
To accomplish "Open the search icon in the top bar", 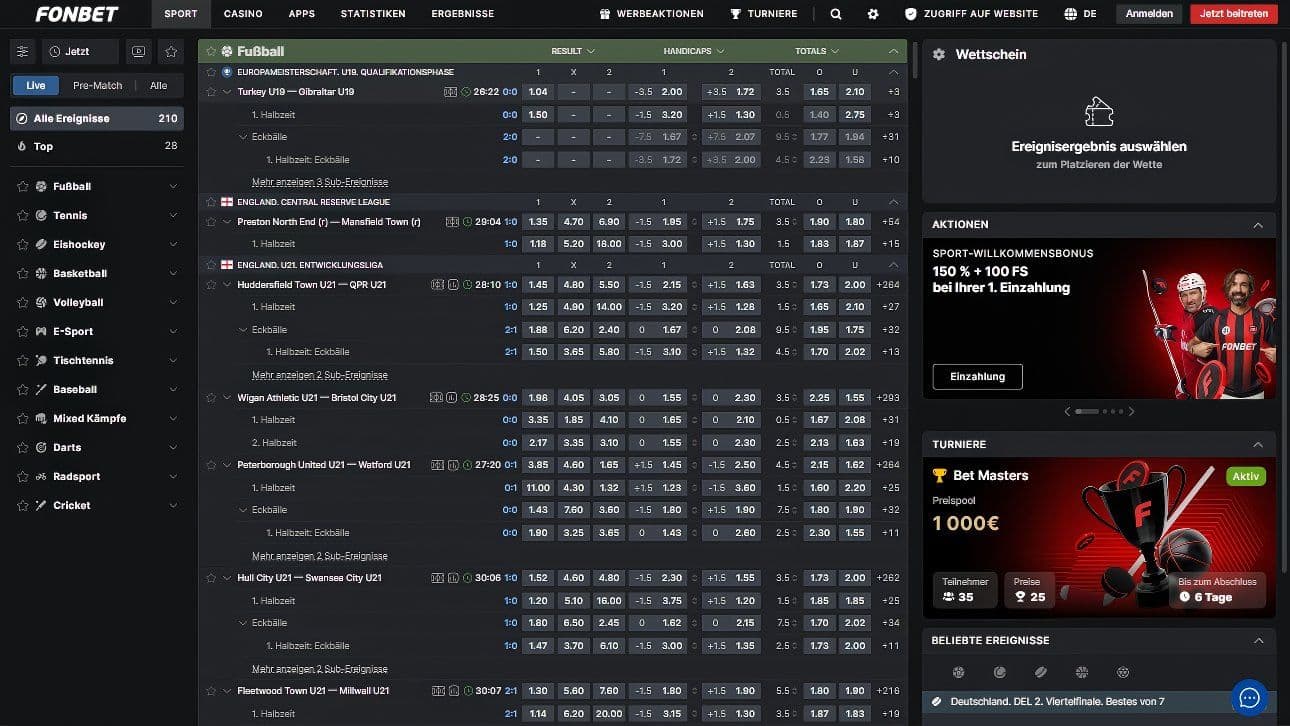I will tap(836, 14).
